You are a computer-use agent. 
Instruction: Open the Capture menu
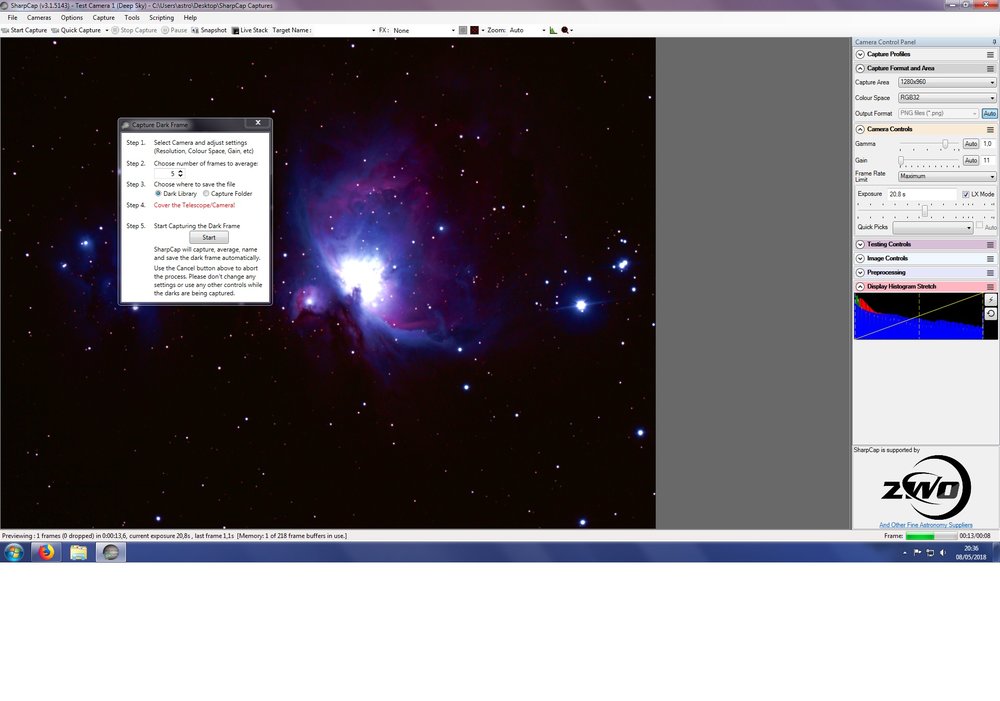coord(103,17)
